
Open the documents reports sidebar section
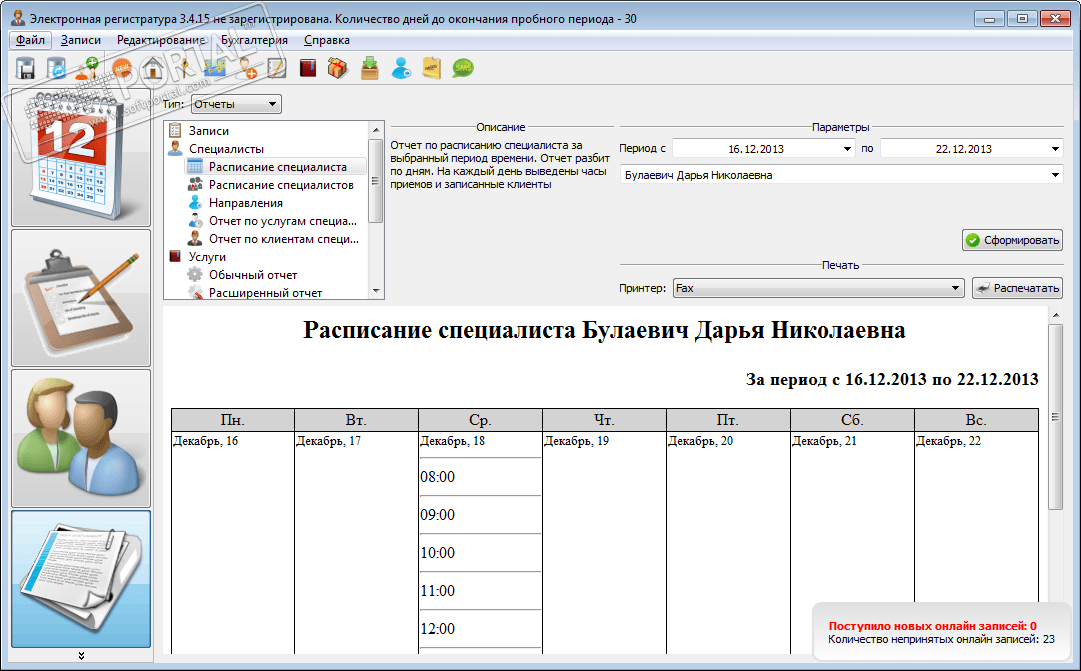(81, 579)
